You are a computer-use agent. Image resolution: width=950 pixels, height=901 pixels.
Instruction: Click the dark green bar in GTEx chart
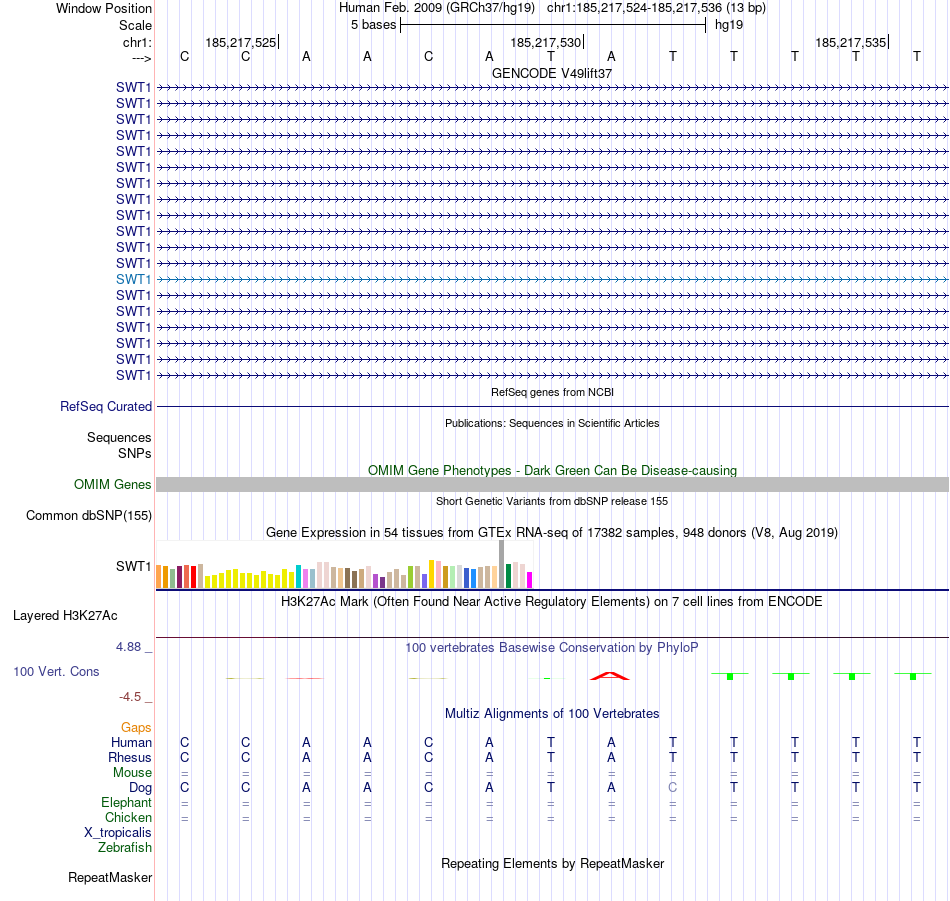pyautogui.click(x=508, y=576)
